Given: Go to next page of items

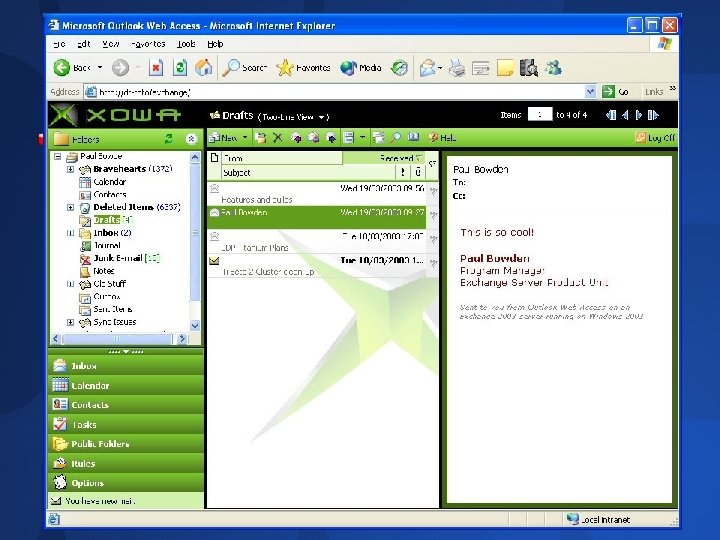Looking at the screenshot, I should [x=639, y=115].
